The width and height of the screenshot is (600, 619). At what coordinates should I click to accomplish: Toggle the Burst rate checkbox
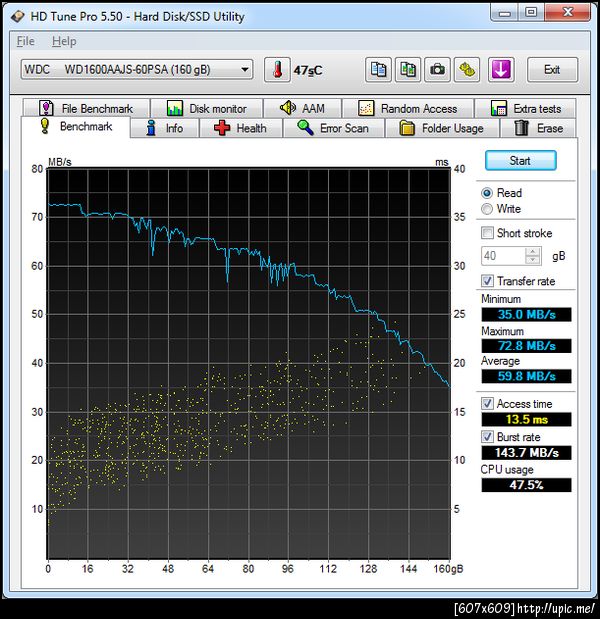click(x=488, y=437)
